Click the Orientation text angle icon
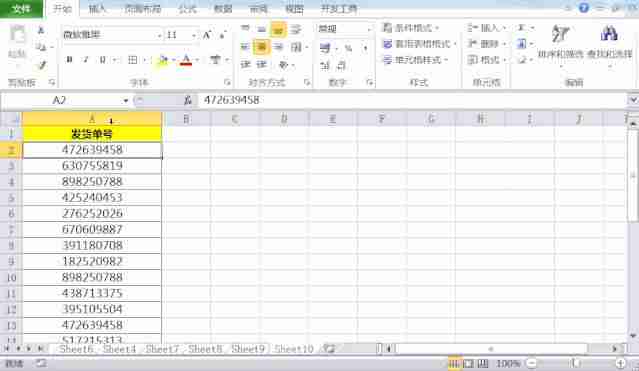Image resolution: width=639 pixels, height=371 pixels. [284, 64]
